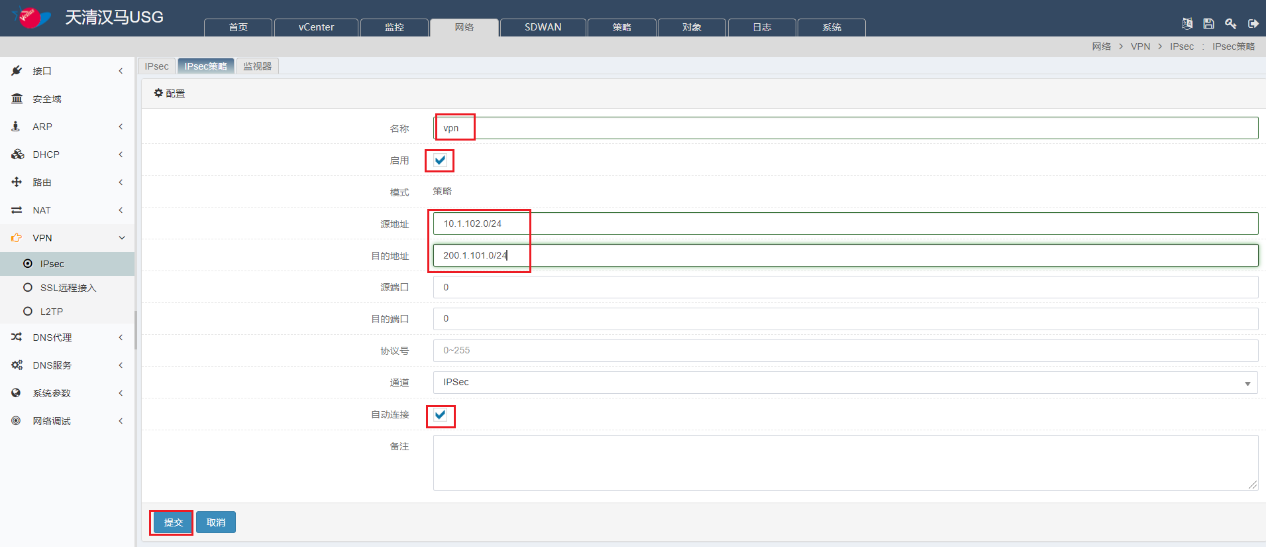Open the 通道 IPSec dropdown

[845, 383]
